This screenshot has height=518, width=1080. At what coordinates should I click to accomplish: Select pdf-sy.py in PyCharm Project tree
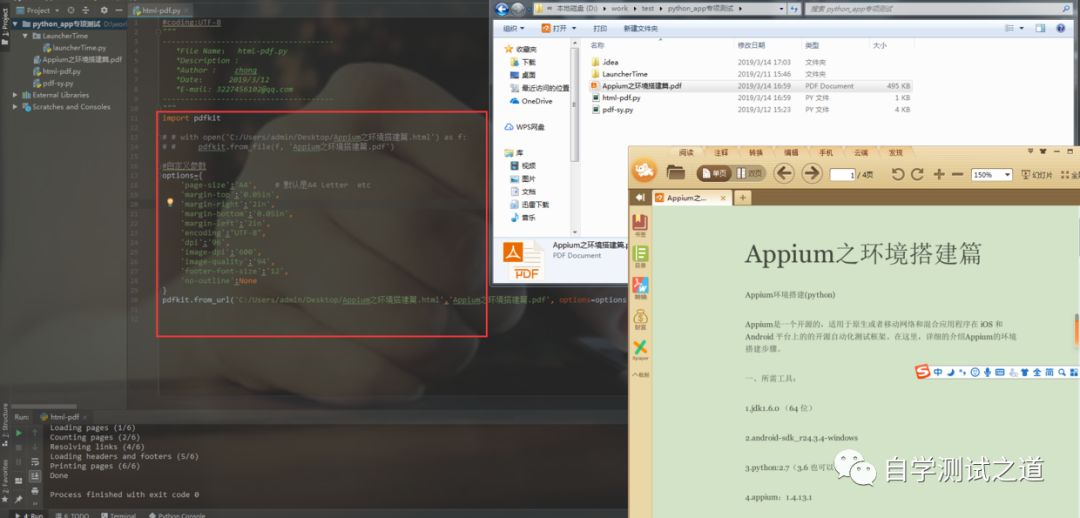58,83
